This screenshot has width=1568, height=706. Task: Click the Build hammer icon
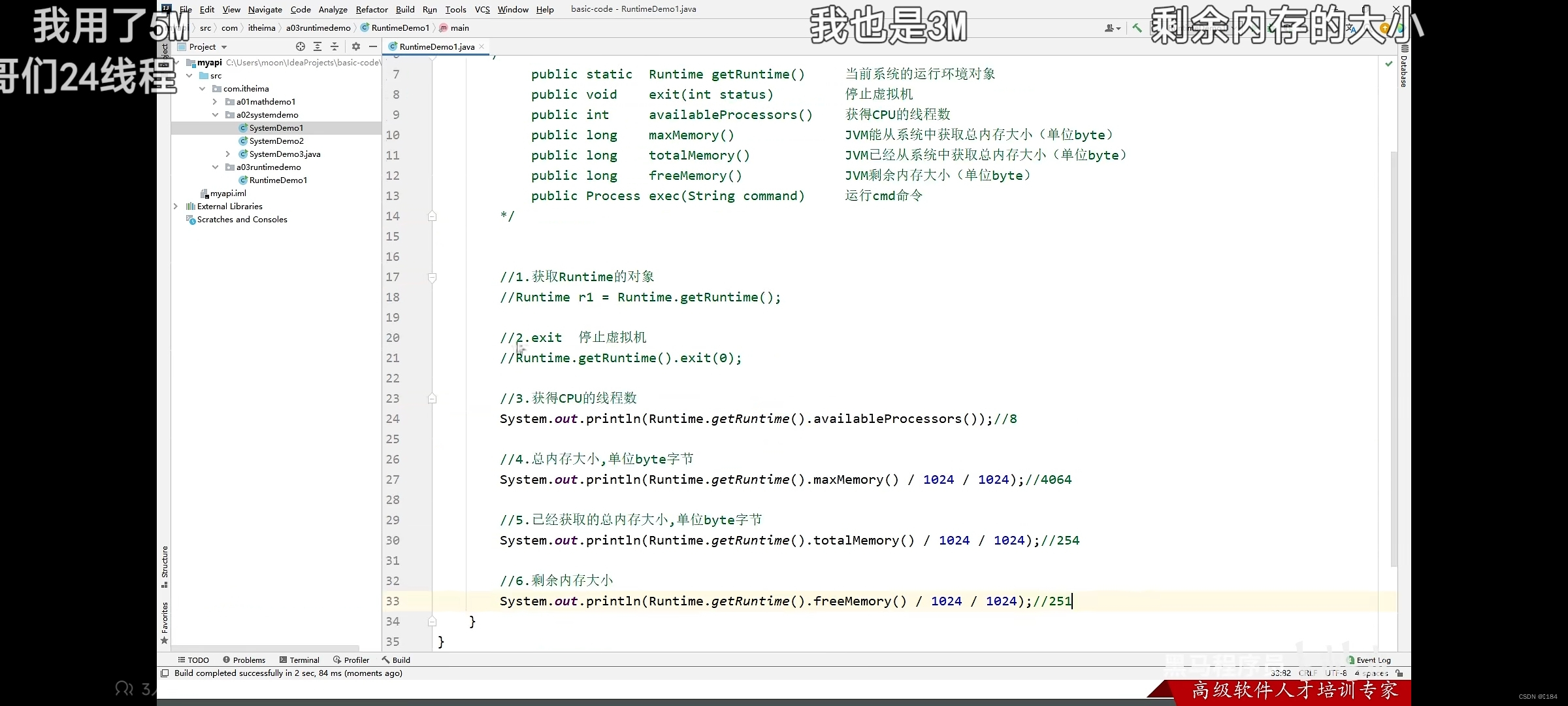pos(1137,27)
